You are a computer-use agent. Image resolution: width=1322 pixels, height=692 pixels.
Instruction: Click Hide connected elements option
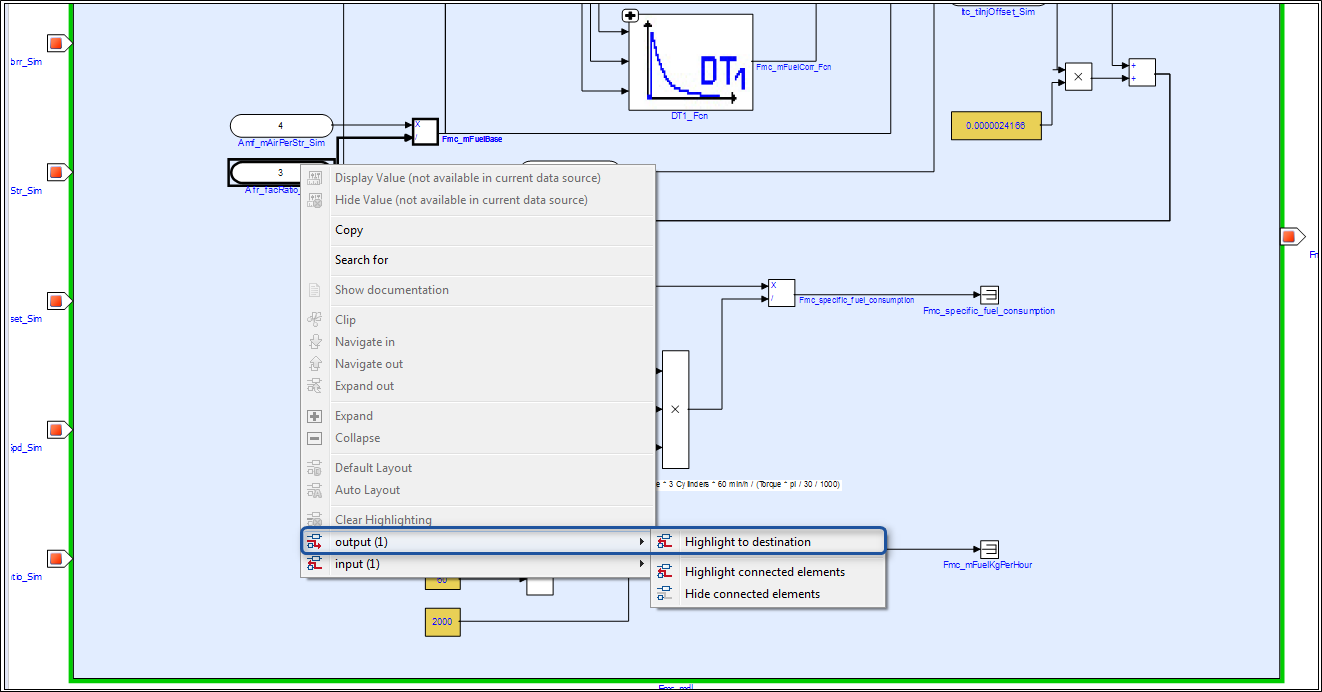click(x=752, y=594)
